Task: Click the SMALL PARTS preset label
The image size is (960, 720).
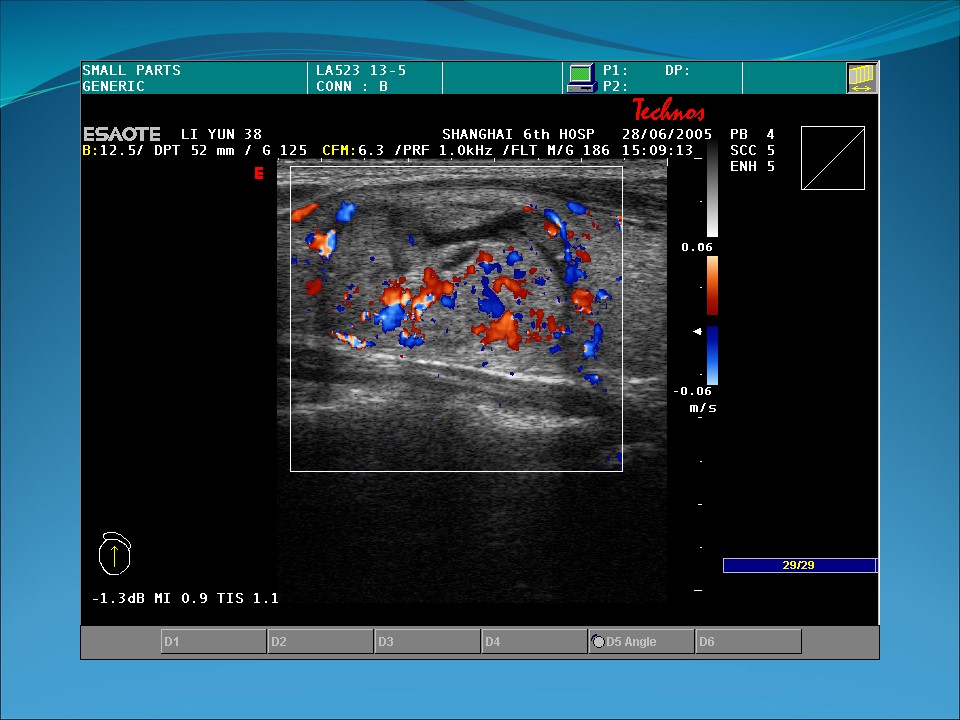Action: [132, 70]
